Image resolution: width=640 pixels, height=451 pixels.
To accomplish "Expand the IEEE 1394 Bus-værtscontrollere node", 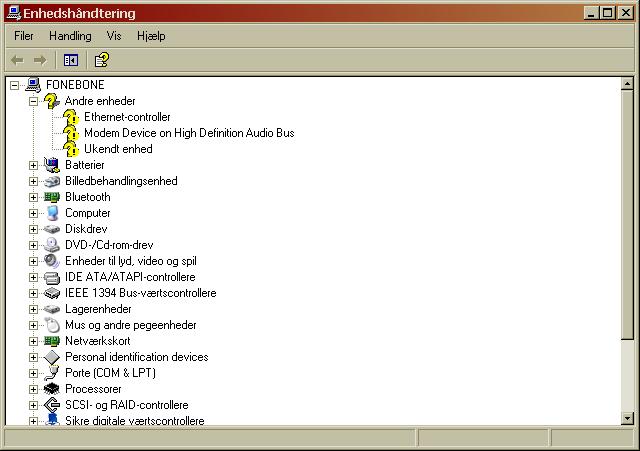I will (33, 293).
